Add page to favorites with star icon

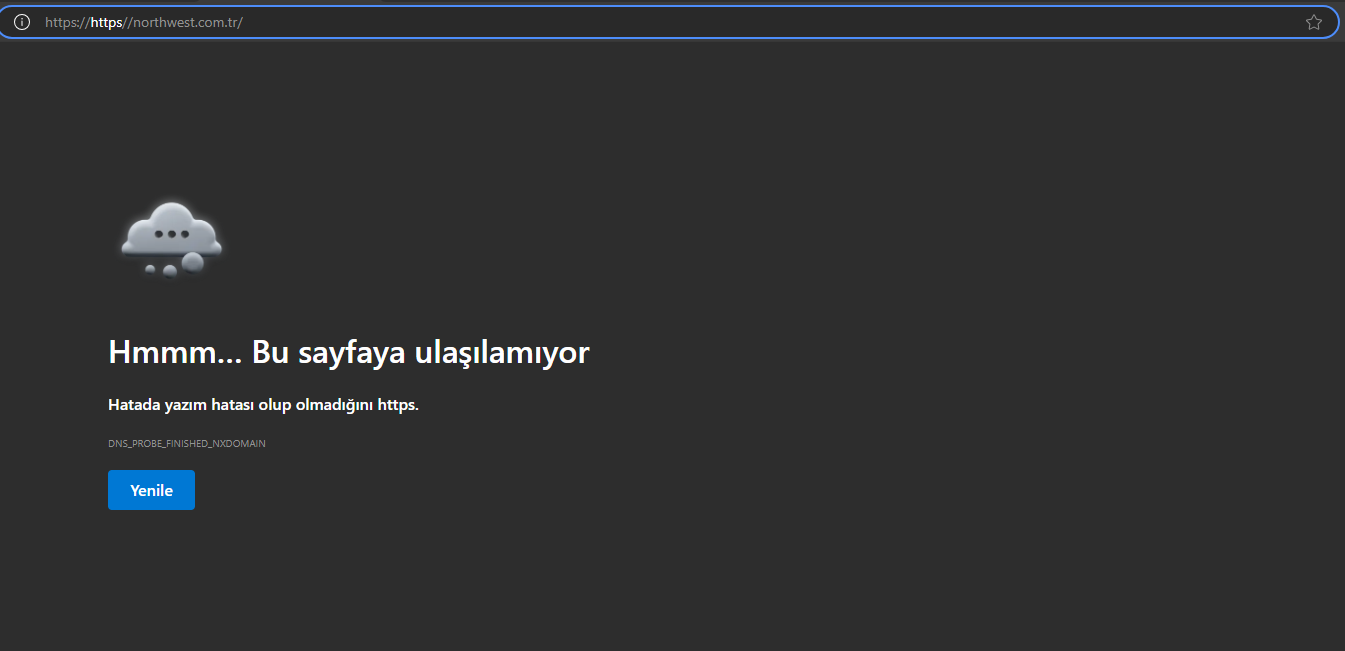tap(1313, 22)
